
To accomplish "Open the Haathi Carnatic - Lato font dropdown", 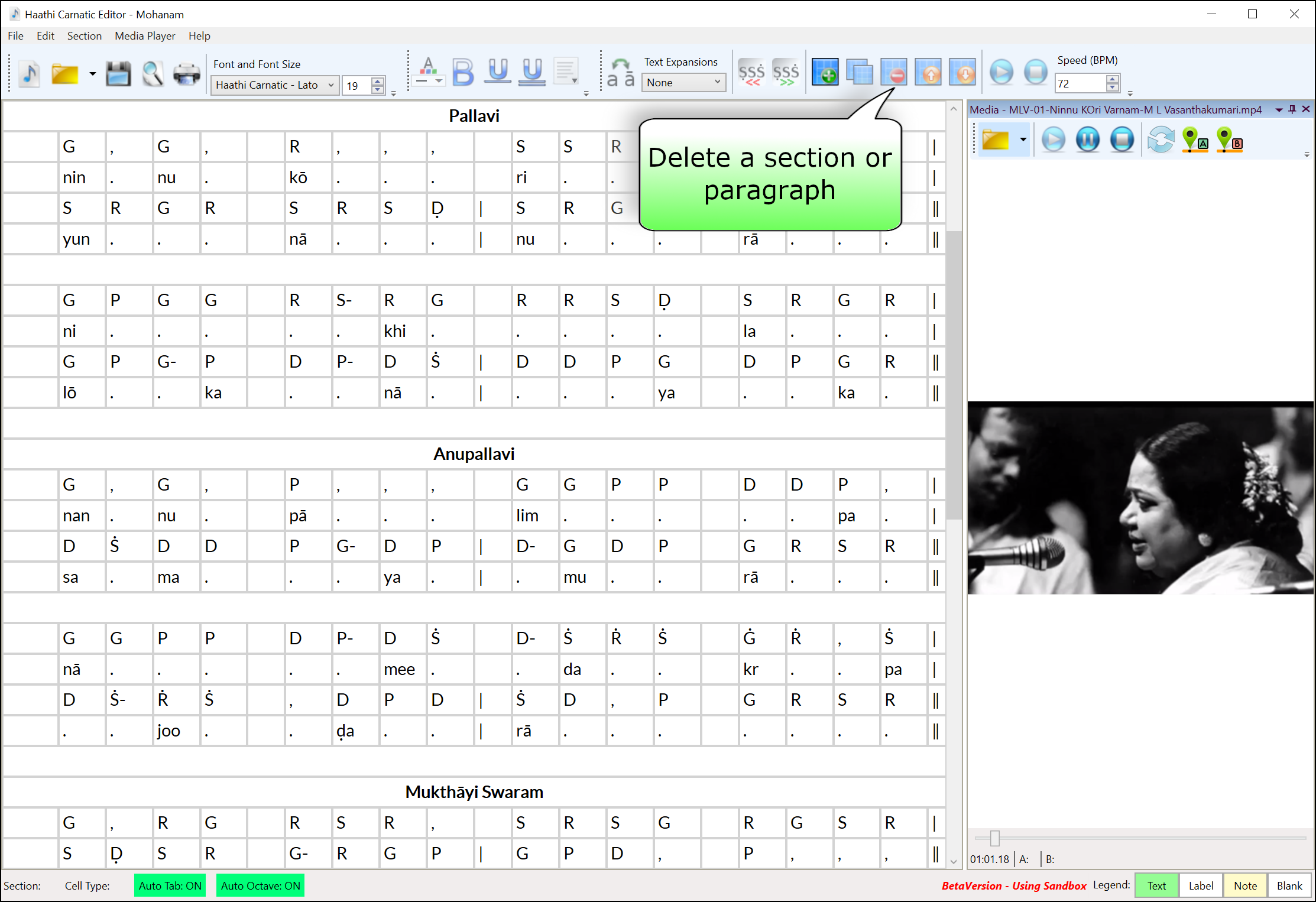I will pos(275,85).
